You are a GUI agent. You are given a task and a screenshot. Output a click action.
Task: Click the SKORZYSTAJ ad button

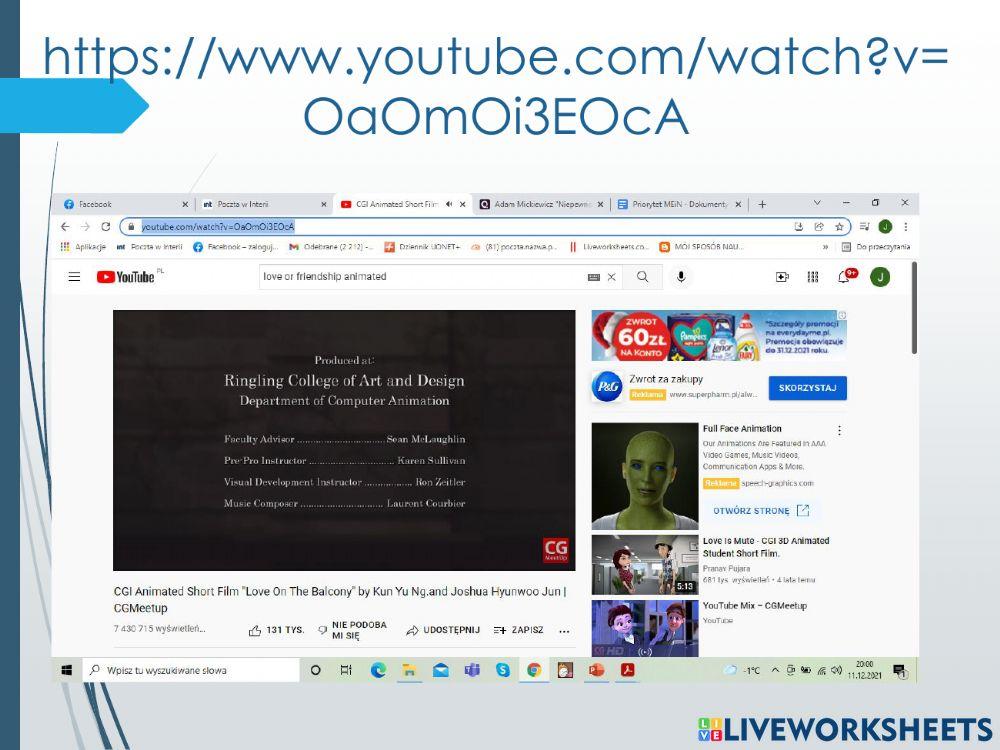807,388
